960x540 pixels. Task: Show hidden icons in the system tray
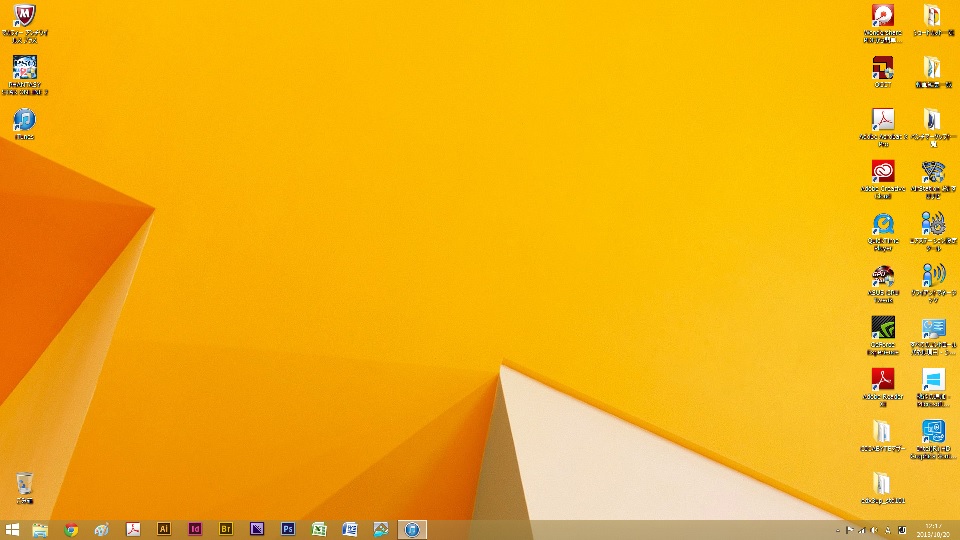click(x=838, y=530)
